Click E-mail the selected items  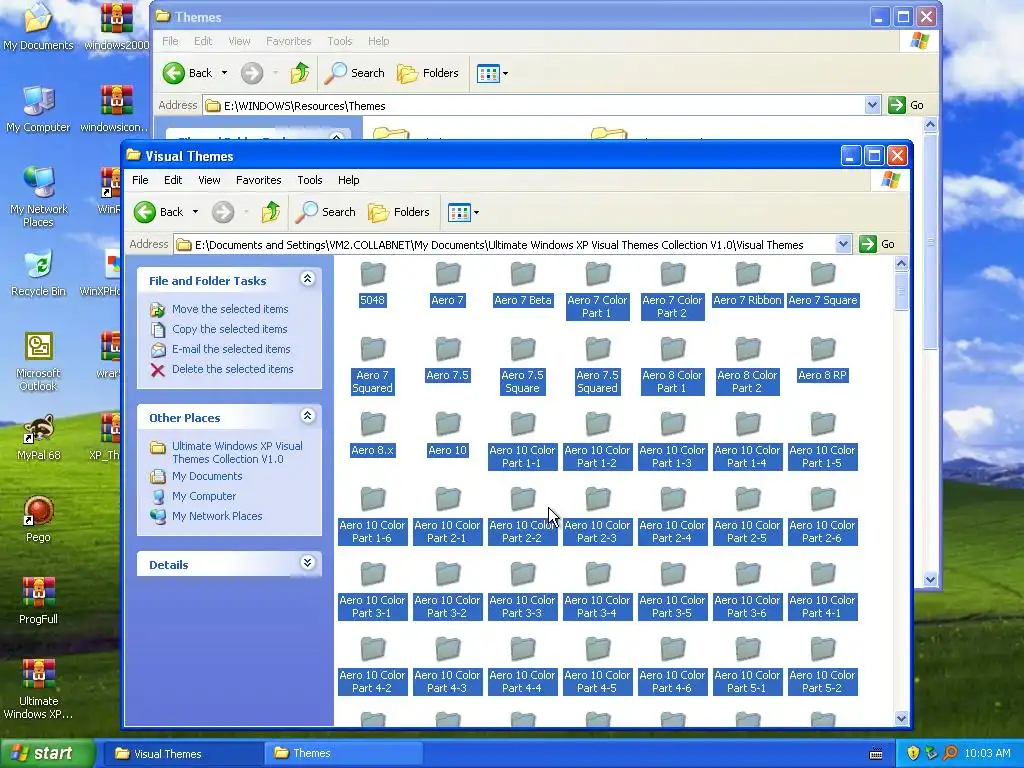click(x=231, y=349)
